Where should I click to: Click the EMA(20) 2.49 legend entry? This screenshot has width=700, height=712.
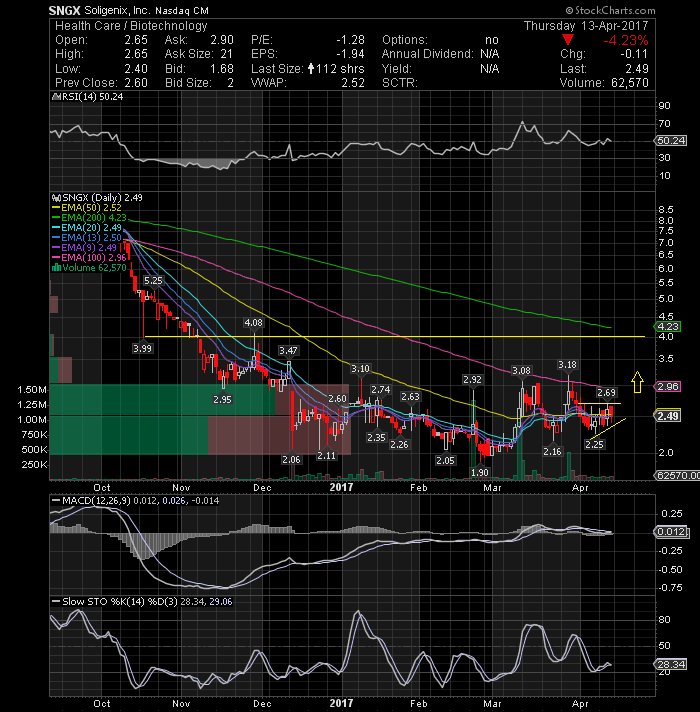pos(87,227)
